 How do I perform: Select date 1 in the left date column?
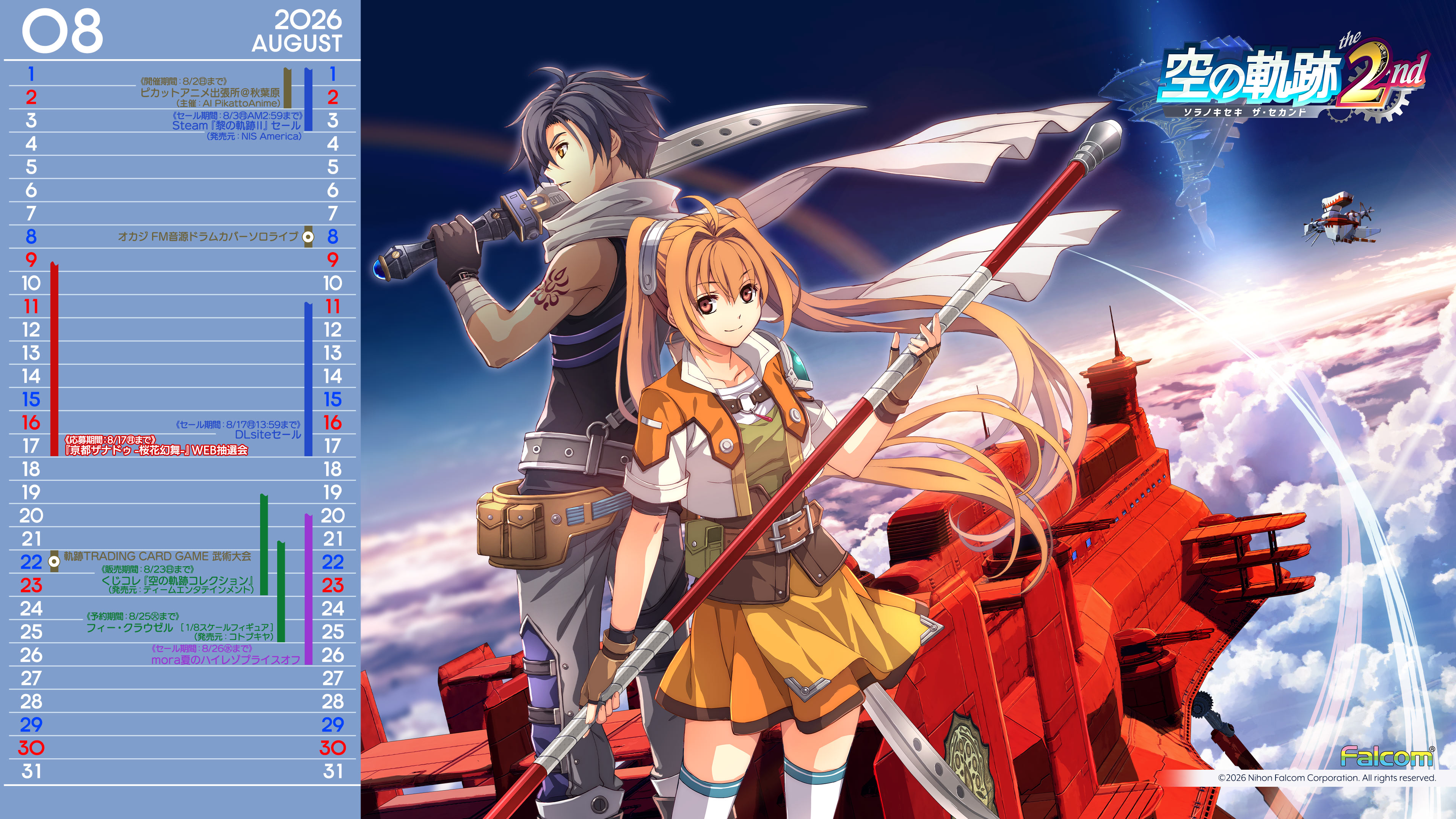tap(31, 74)
